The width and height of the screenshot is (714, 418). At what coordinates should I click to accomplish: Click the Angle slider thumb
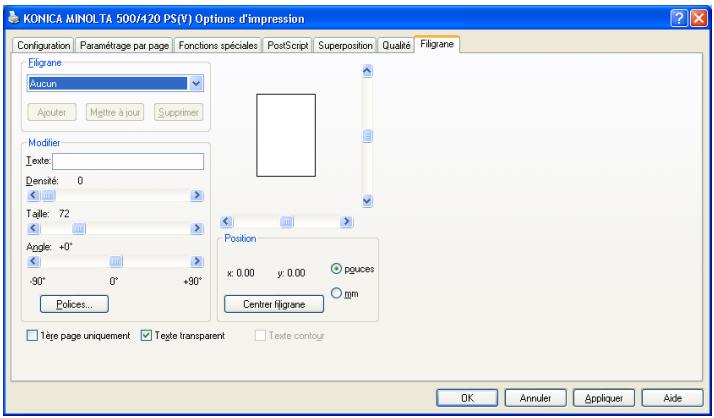116,261
